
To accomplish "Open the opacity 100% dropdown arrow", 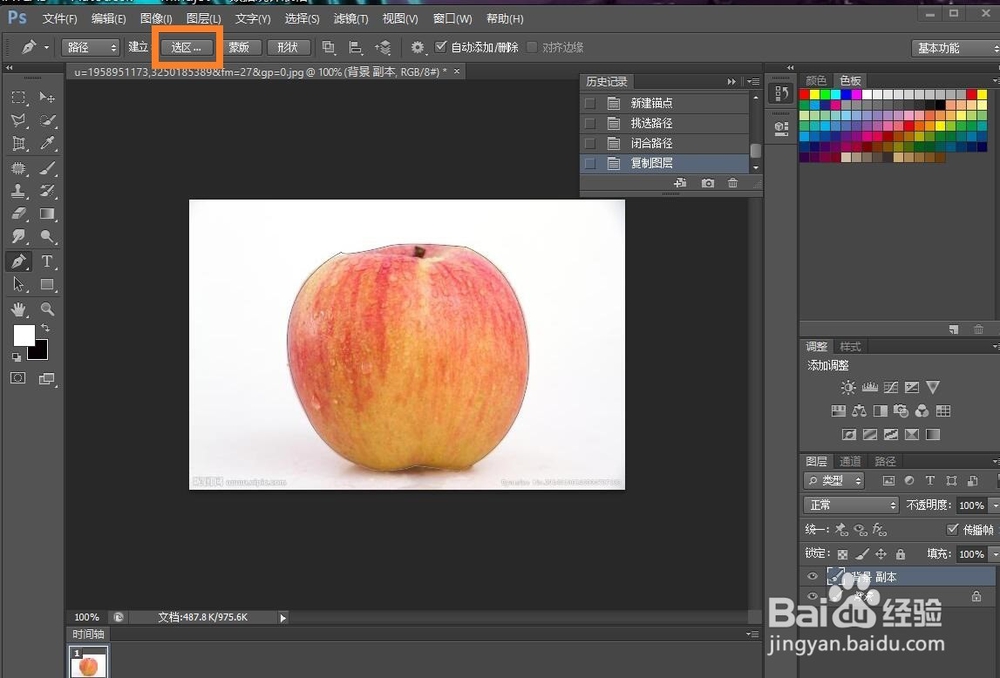I will [x=994, y=505].
